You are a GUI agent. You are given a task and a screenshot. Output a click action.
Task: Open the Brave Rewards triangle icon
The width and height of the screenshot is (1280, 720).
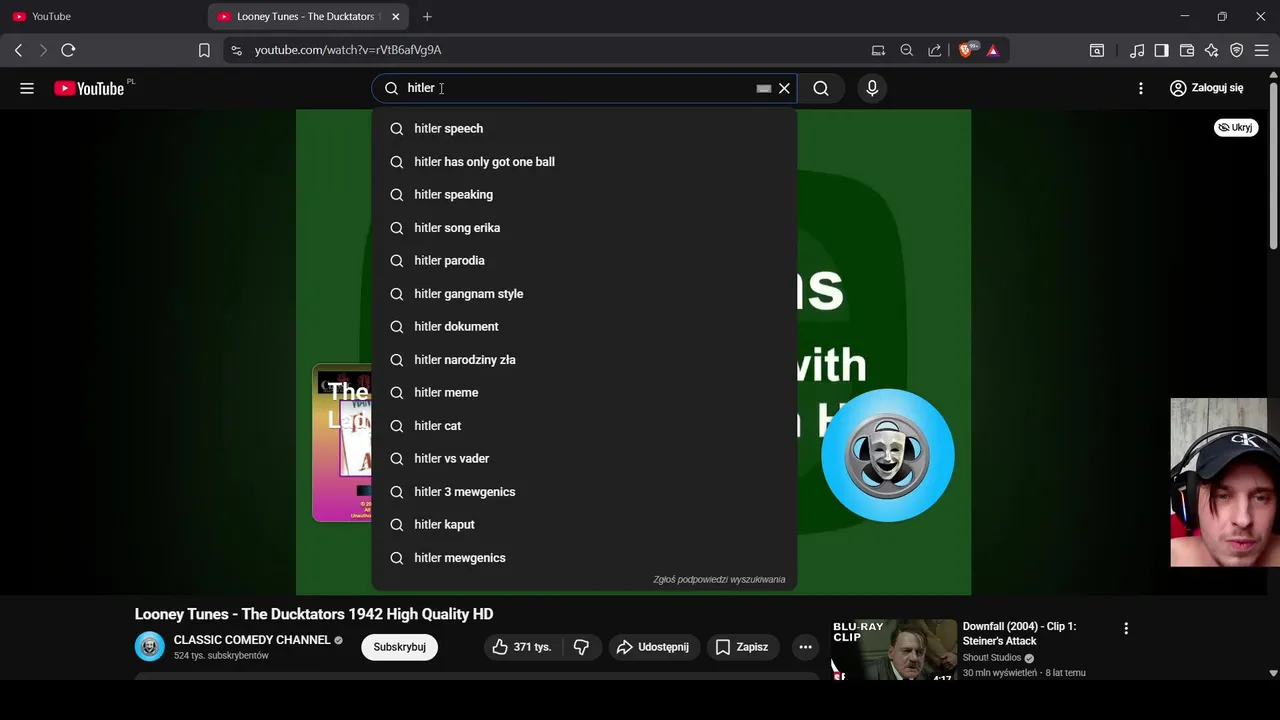click(993, 50)
